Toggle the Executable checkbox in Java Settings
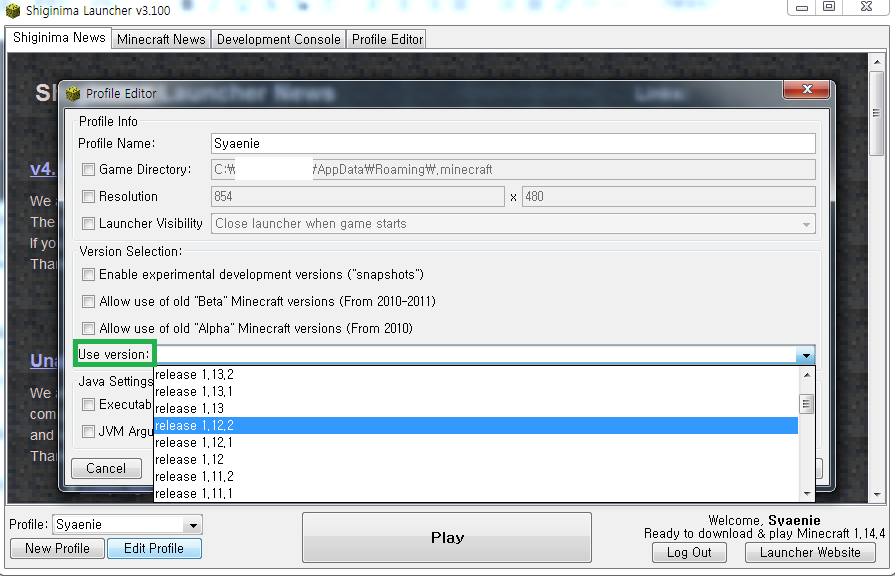Screen dimensions: 895x576 point(88,405)
